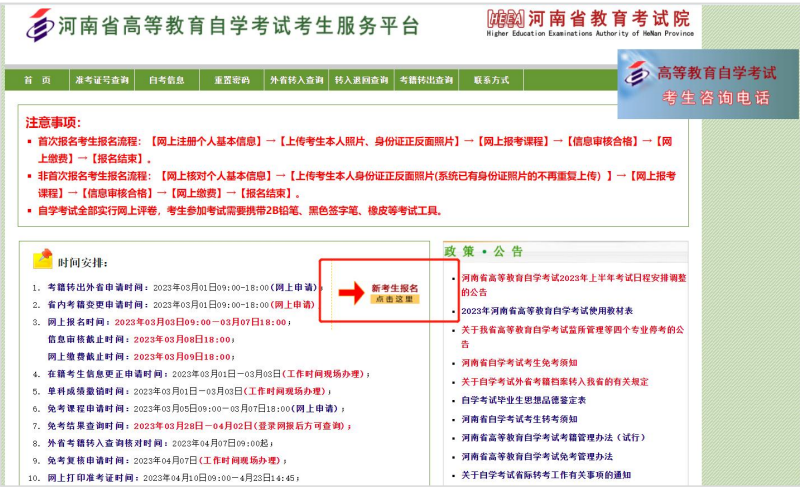This screenshot has height=487, width=800.
Task: Go to 自考信息 in the menu
Action: 166,80
